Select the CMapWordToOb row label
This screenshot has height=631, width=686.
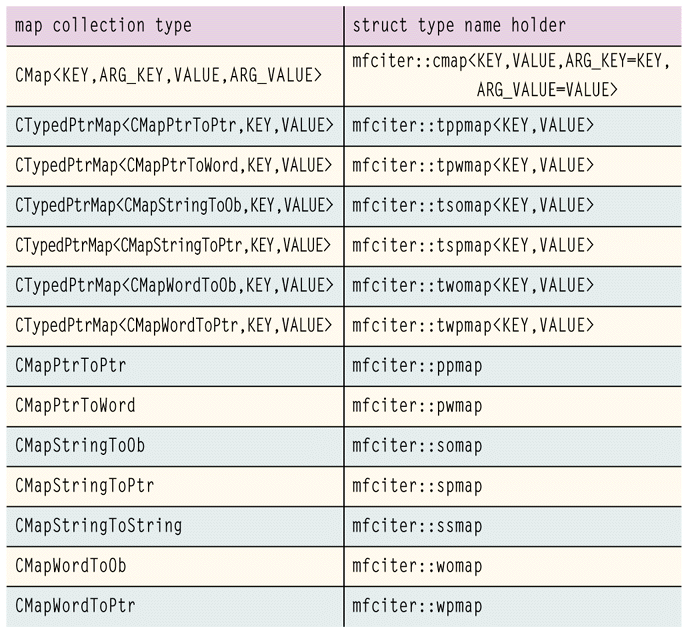71,565
